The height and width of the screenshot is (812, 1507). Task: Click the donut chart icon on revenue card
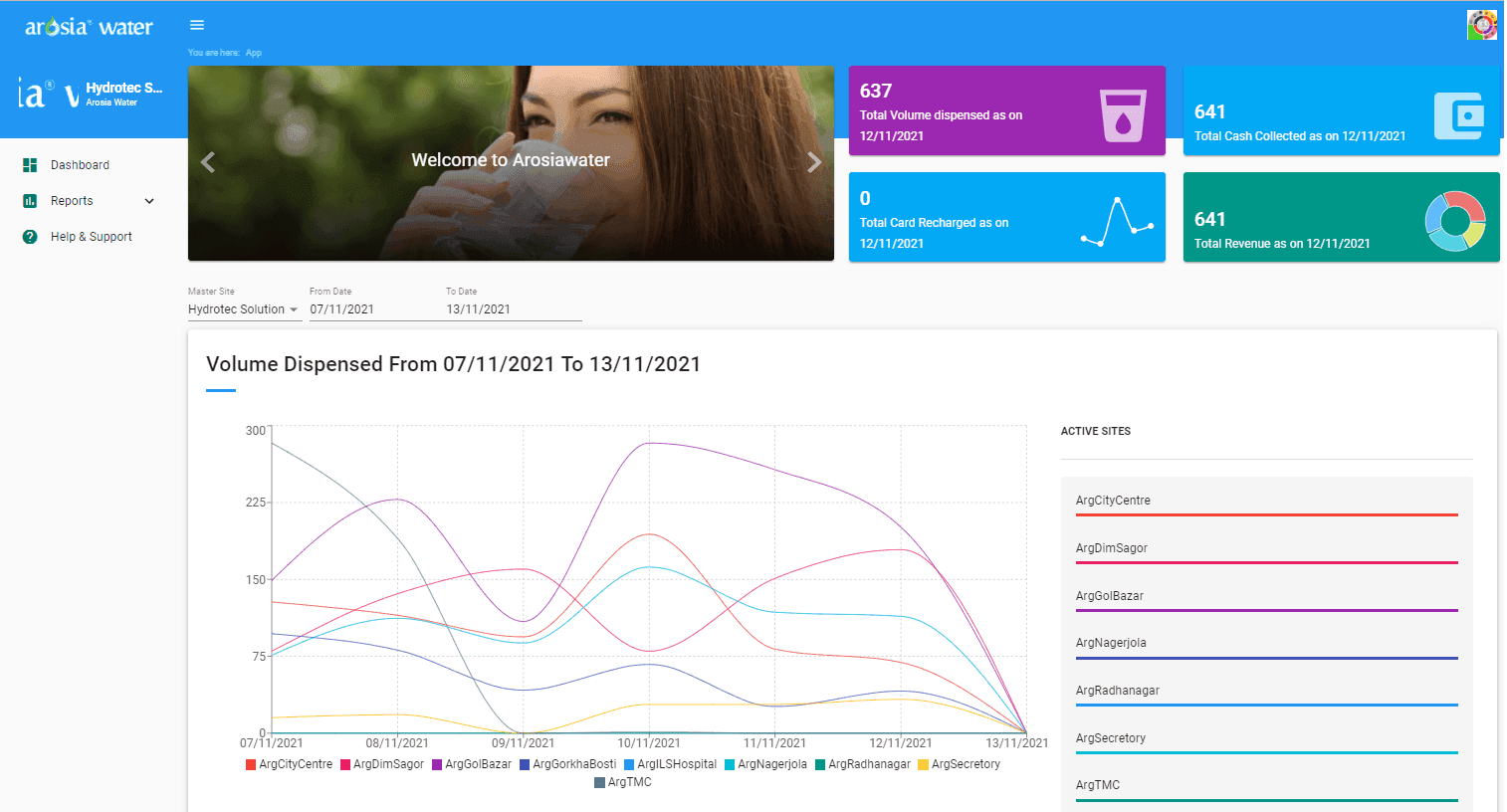pos(1455,221)
